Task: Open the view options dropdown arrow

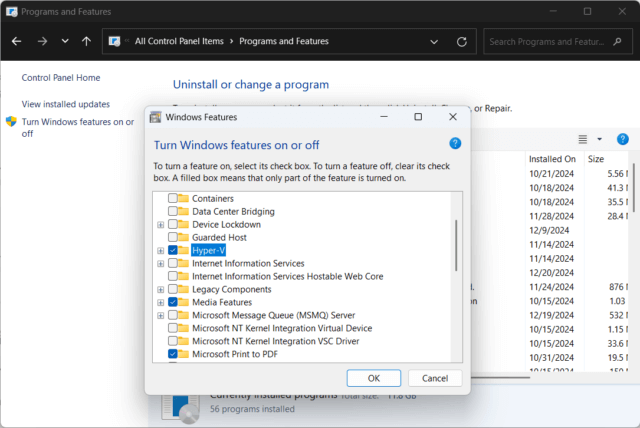Action: tap(599, 139)
